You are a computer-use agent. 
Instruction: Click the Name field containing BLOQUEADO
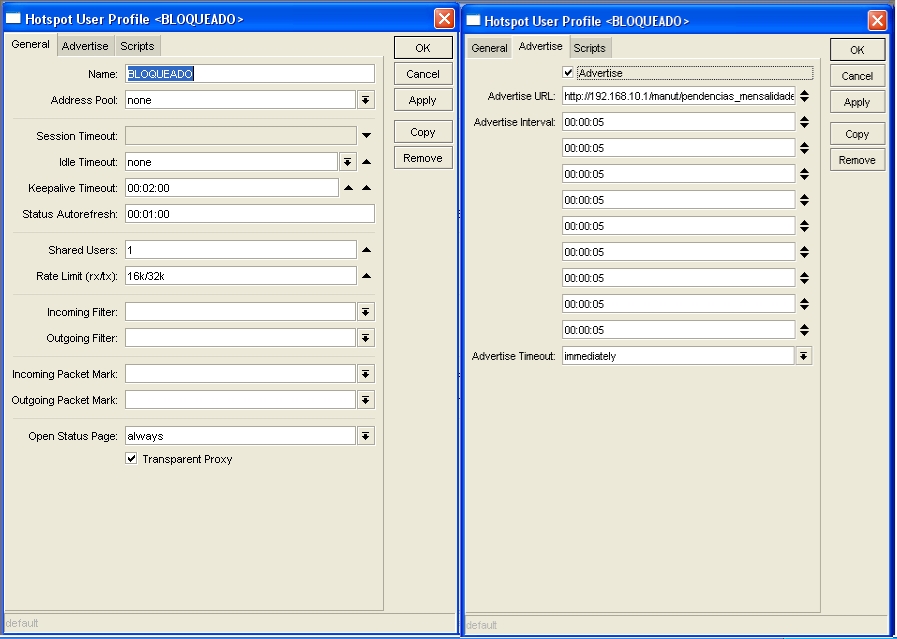point(250,74)
